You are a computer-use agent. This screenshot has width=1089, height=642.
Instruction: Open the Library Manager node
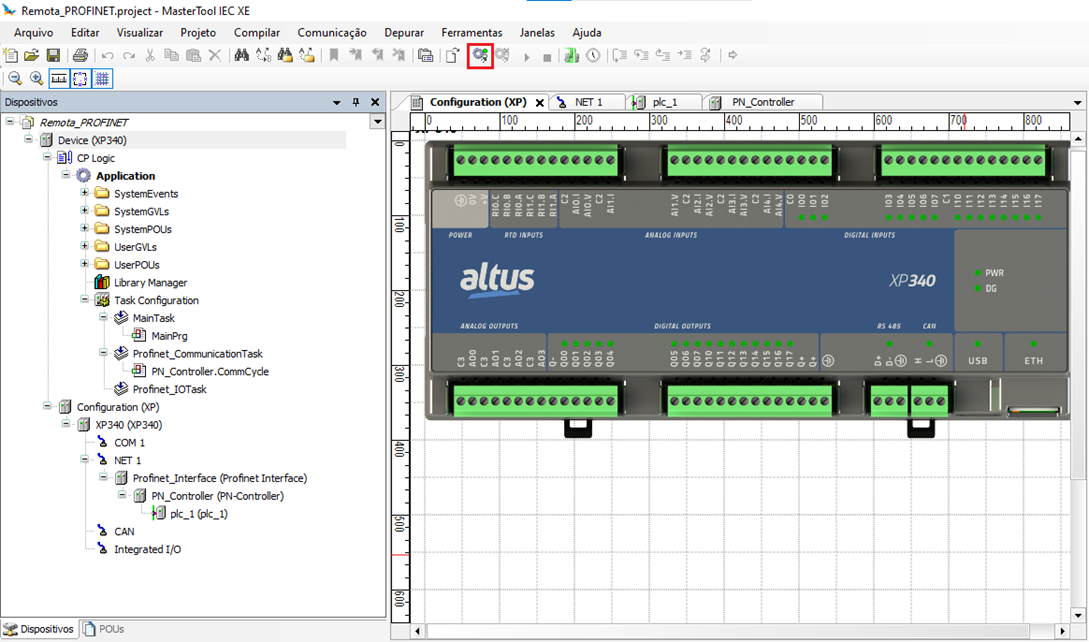point(150,283)
